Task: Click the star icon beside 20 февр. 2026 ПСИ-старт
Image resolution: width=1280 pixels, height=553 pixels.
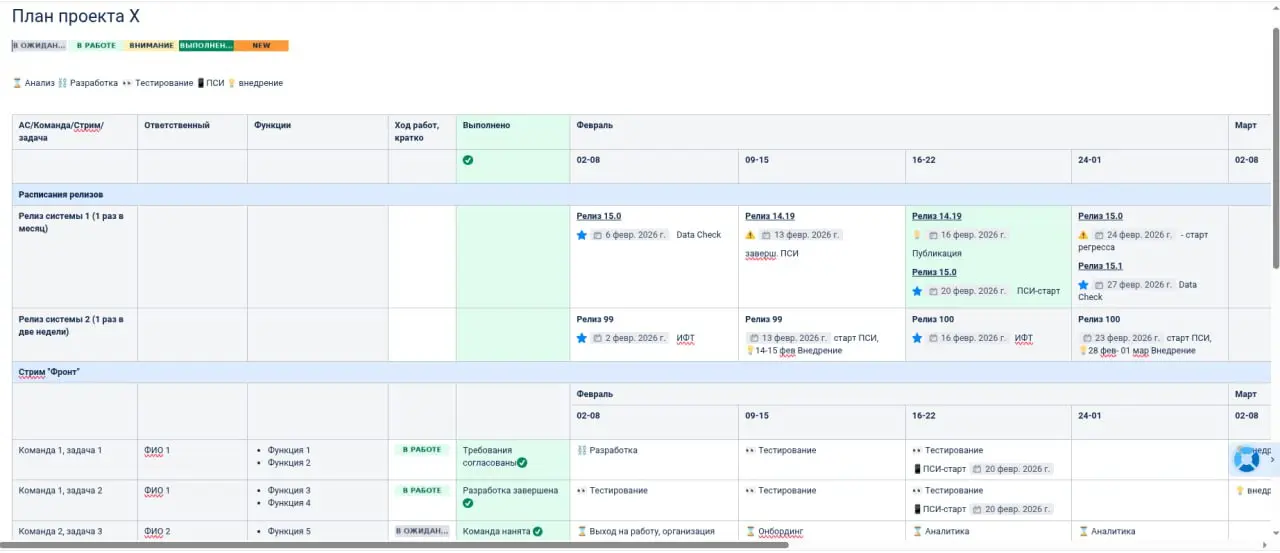Action: (917, 291)
